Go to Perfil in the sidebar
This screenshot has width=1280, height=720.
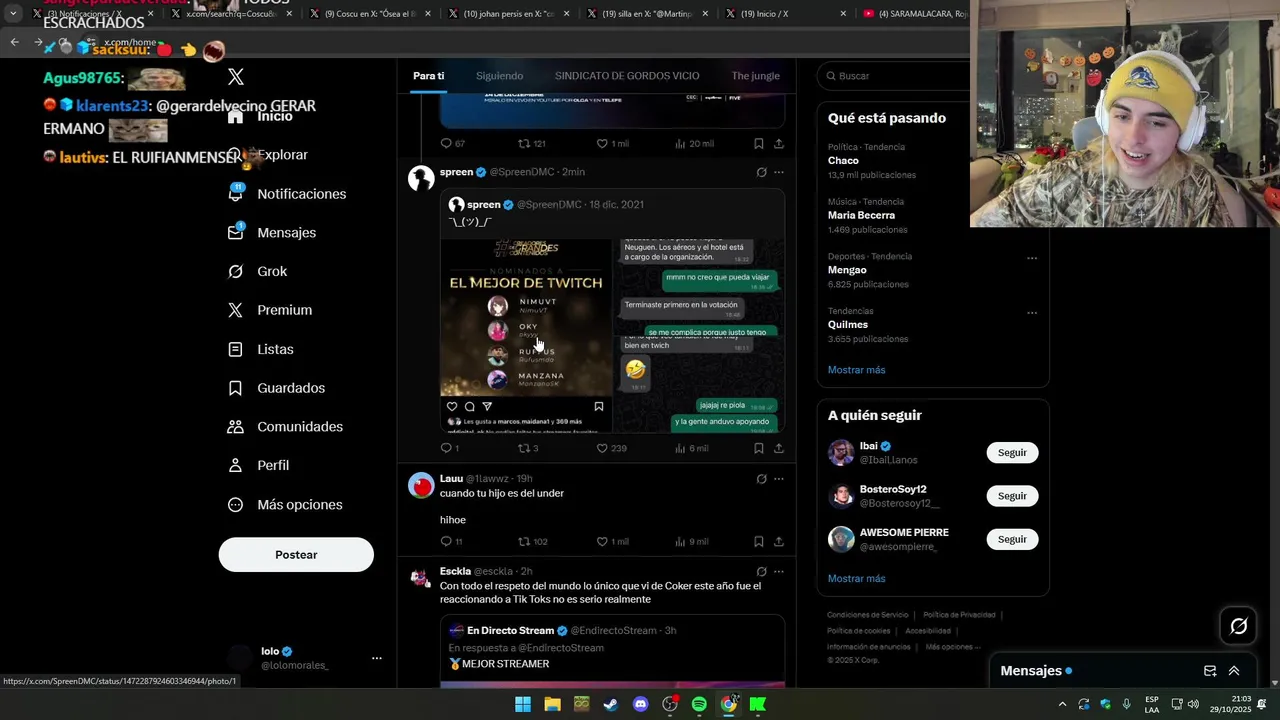coord(258,466)
